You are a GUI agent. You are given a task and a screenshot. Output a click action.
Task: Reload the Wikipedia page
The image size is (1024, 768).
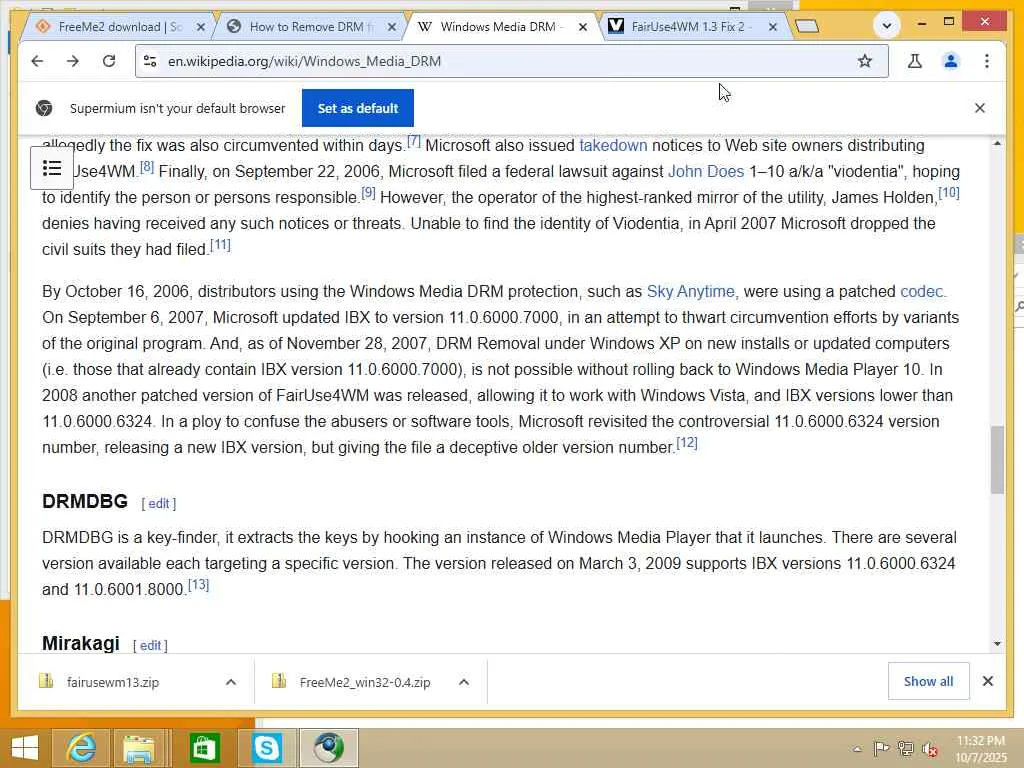click(109, 61)
